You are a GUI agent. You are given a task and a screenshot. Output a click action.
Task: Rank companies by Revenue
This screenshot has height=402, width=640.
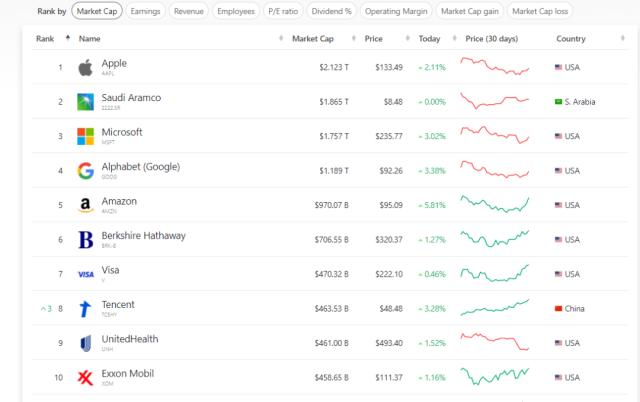[x=189, y=11]
